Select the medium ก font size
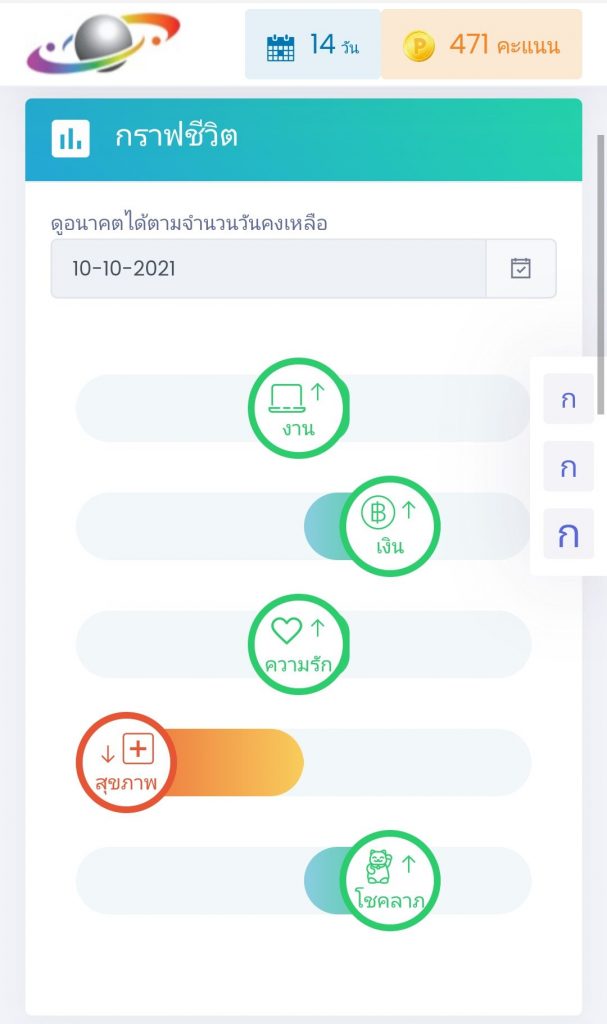The image size is (607, 1024). click(568, 467)
